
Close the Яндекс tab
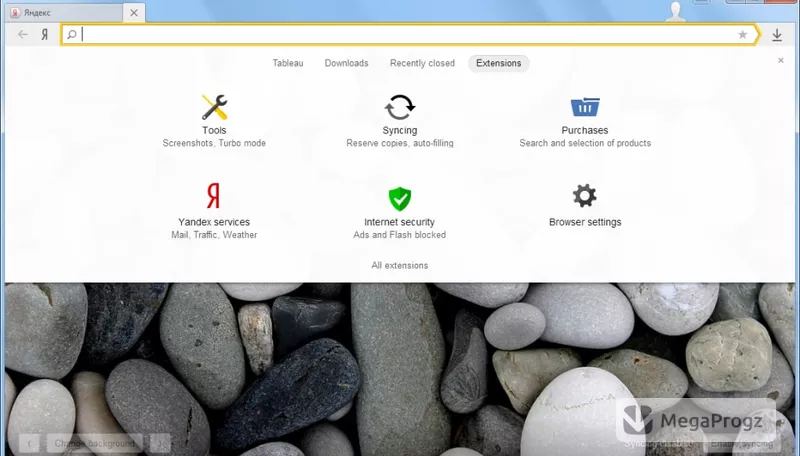coord(134,13)
